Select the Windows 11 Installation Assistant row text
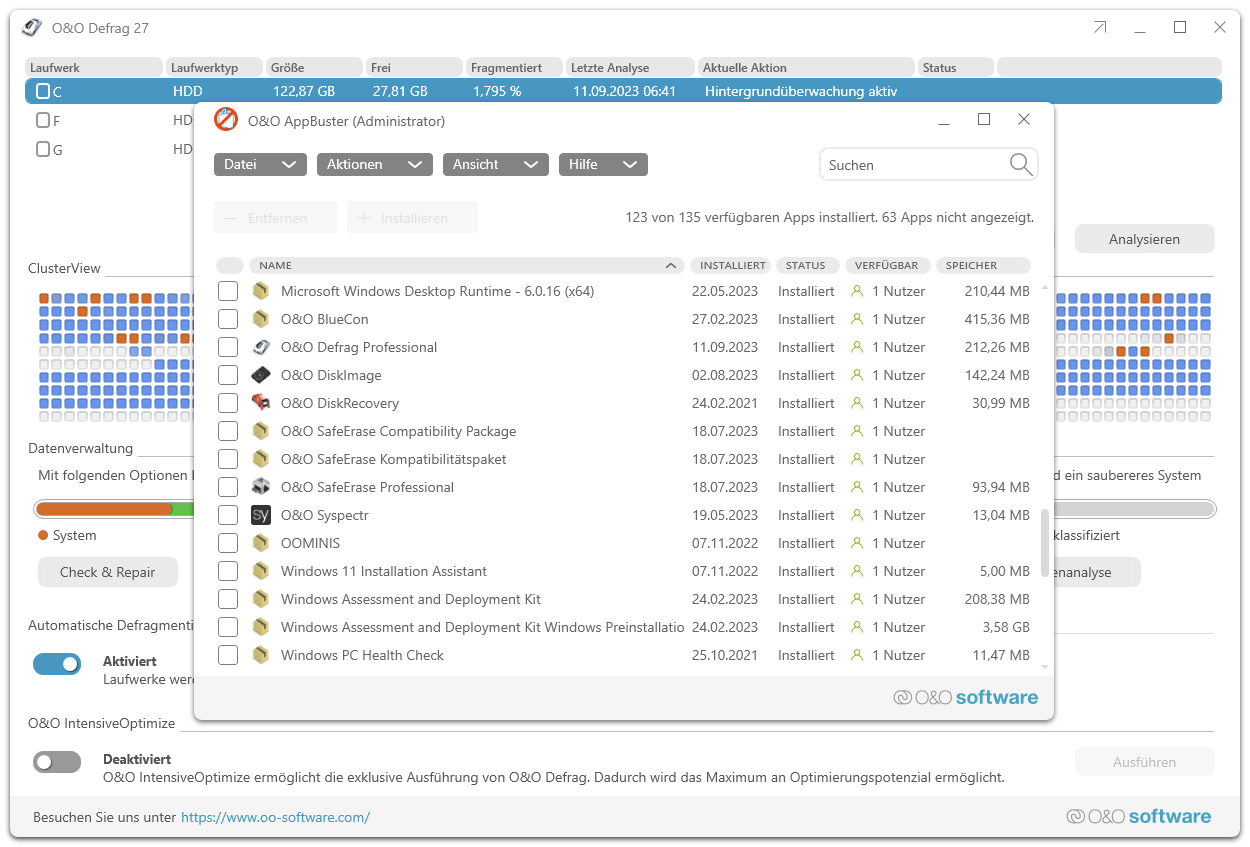The image size is (1250, 847). 384,571
